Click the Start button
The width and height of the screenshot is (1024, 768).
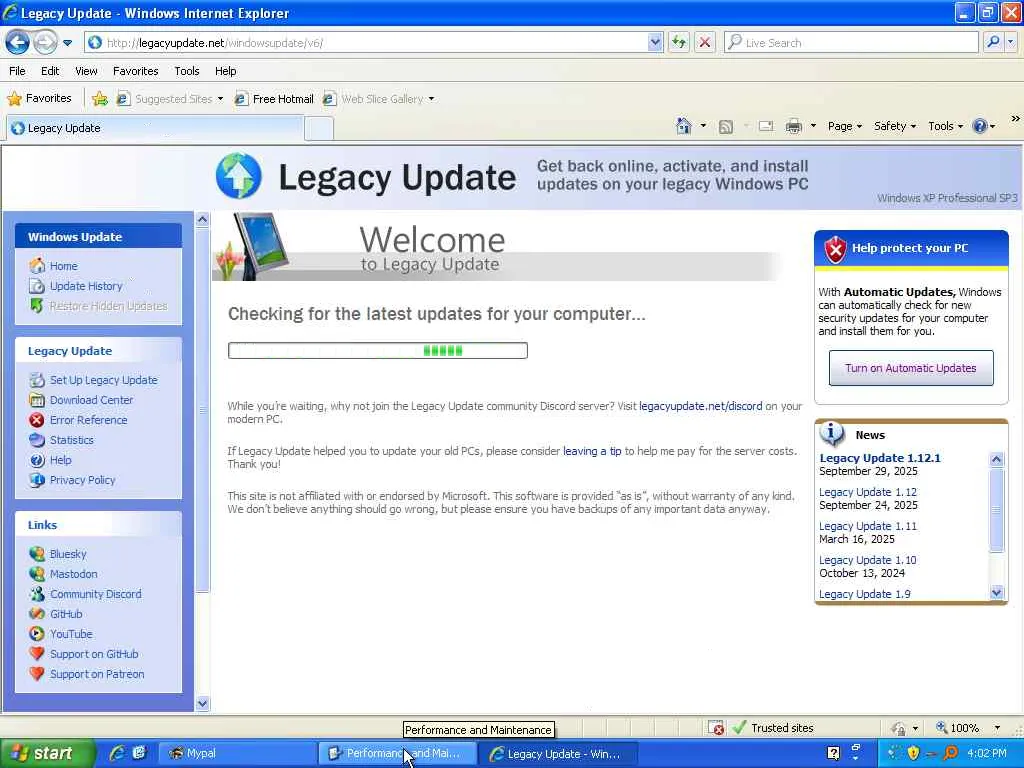(x=47, y=754)
